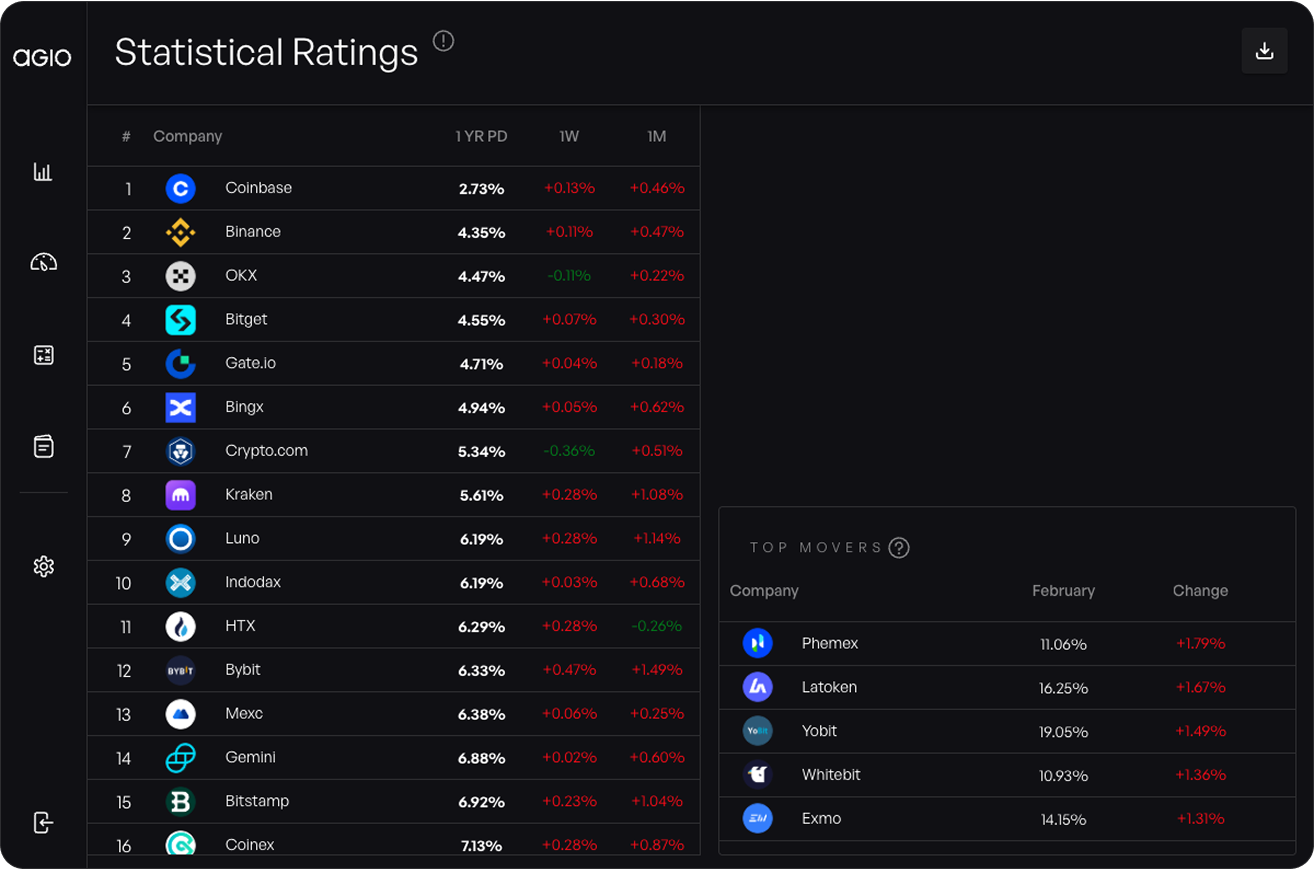The height and width of the screenshot is (869, 1314).
Task: Open the calculator panel from the sidebar
Action: click(x=43, y=355)
